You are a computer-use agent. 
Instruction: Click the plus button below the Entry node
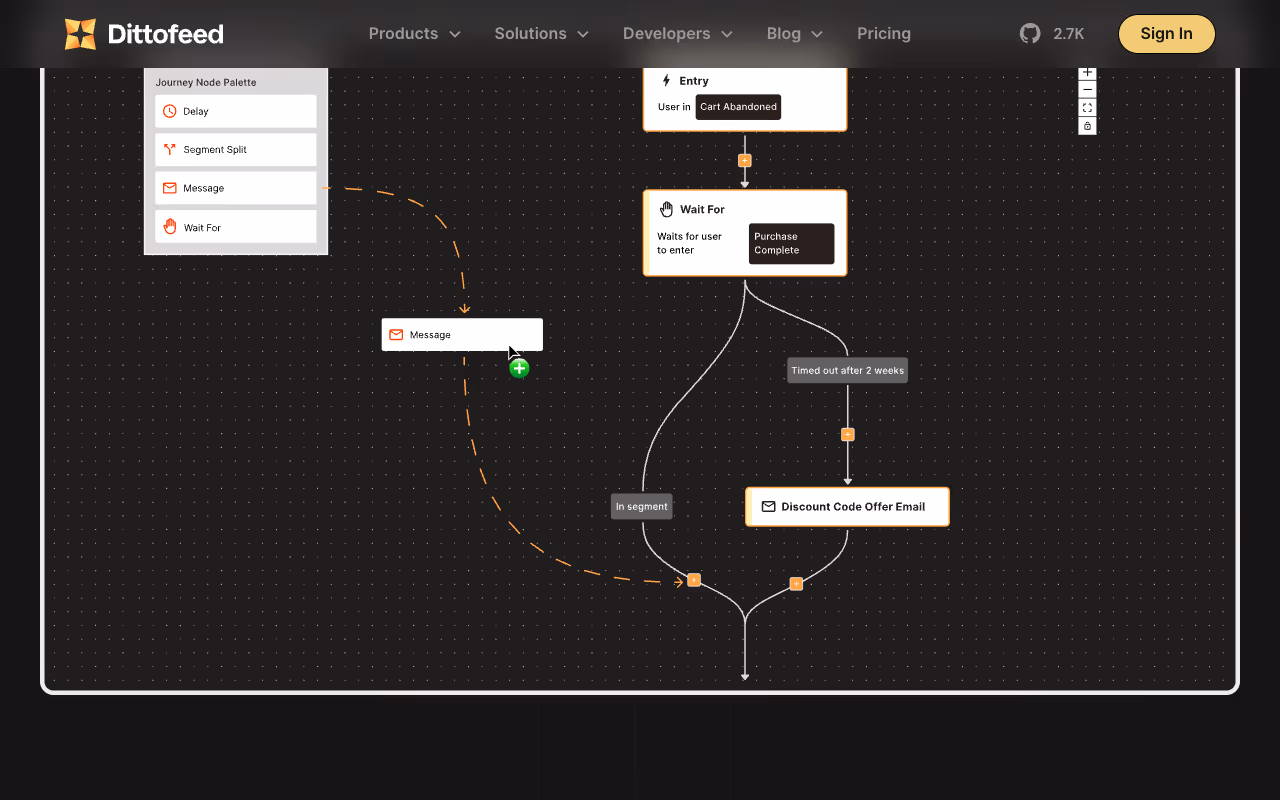744,160
